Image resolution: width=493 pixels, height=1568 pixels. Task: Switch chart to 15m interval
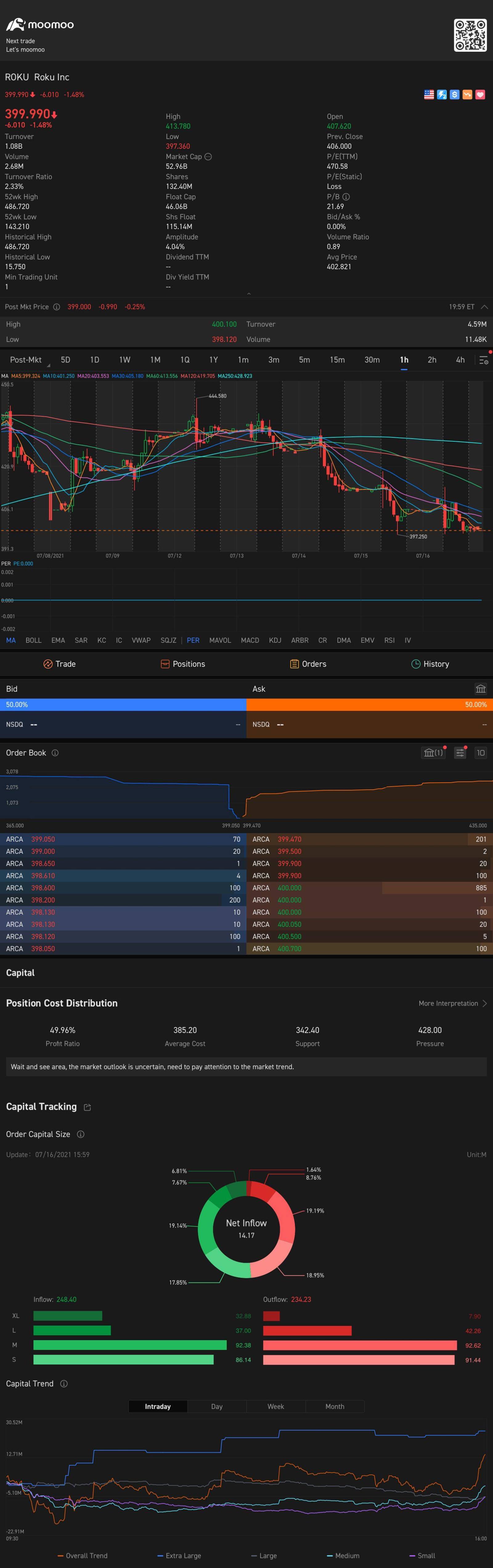337,360
